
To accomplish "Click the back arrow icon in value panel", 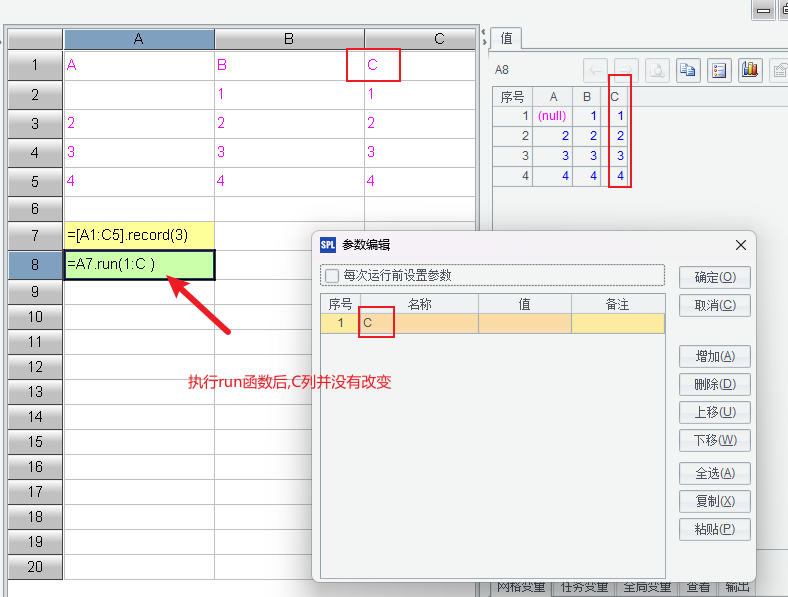I will tap(596, 70).
